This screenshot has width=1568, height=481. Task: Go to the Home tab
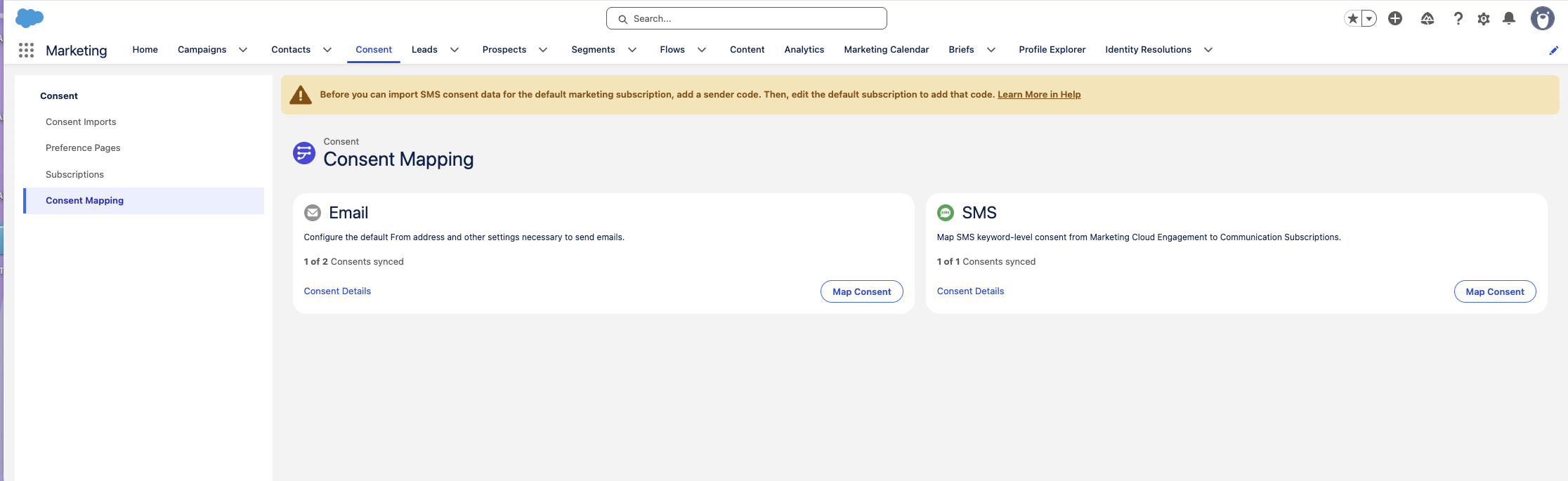(145, 50)
